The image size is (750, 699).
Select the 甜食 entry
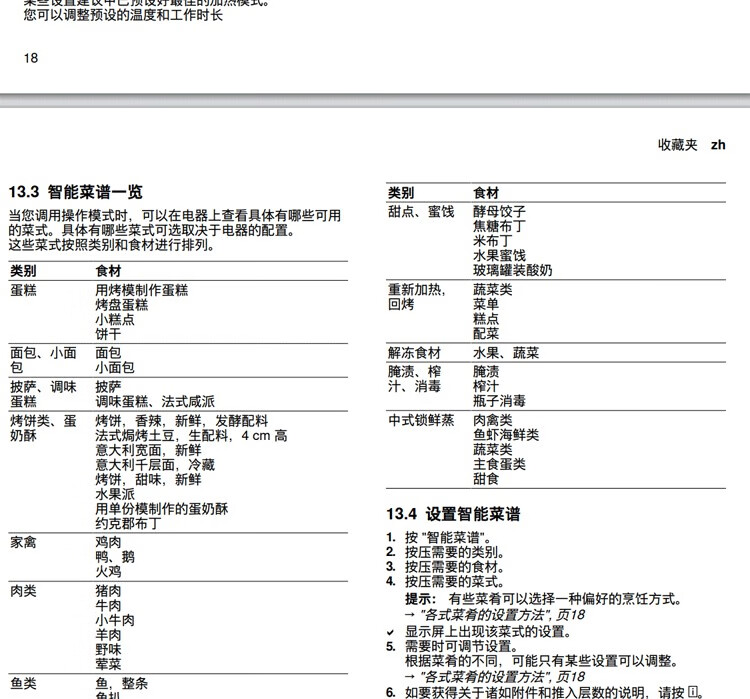[486, 479]
